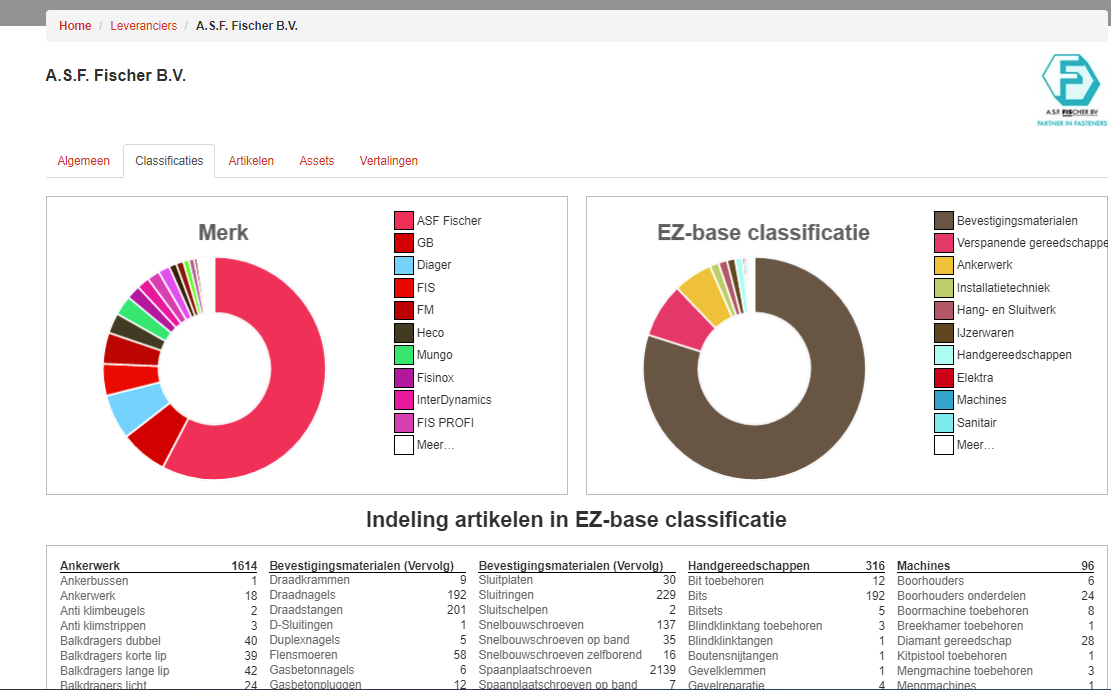Select the Bit toebehoren row

[786, 581]
